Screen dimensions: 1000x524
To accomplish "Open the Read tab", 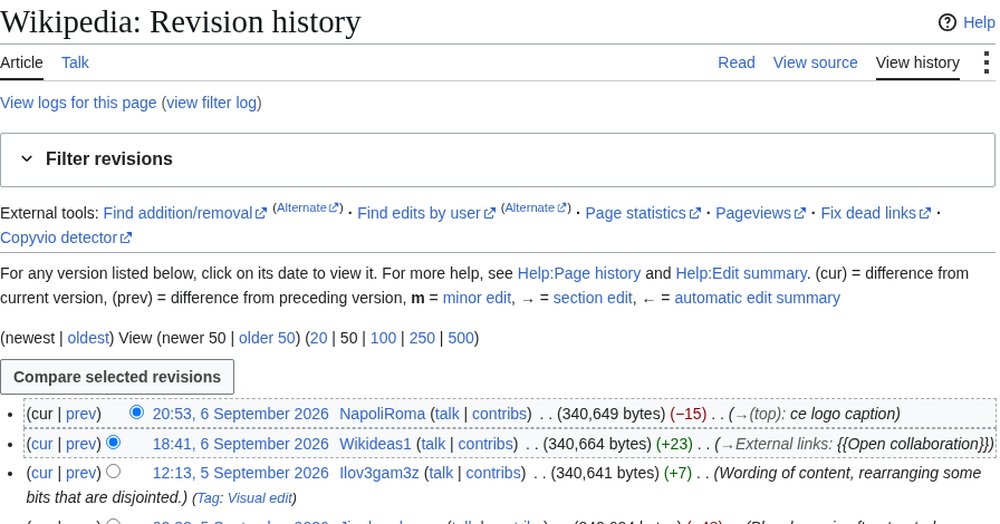I will 736,62.
